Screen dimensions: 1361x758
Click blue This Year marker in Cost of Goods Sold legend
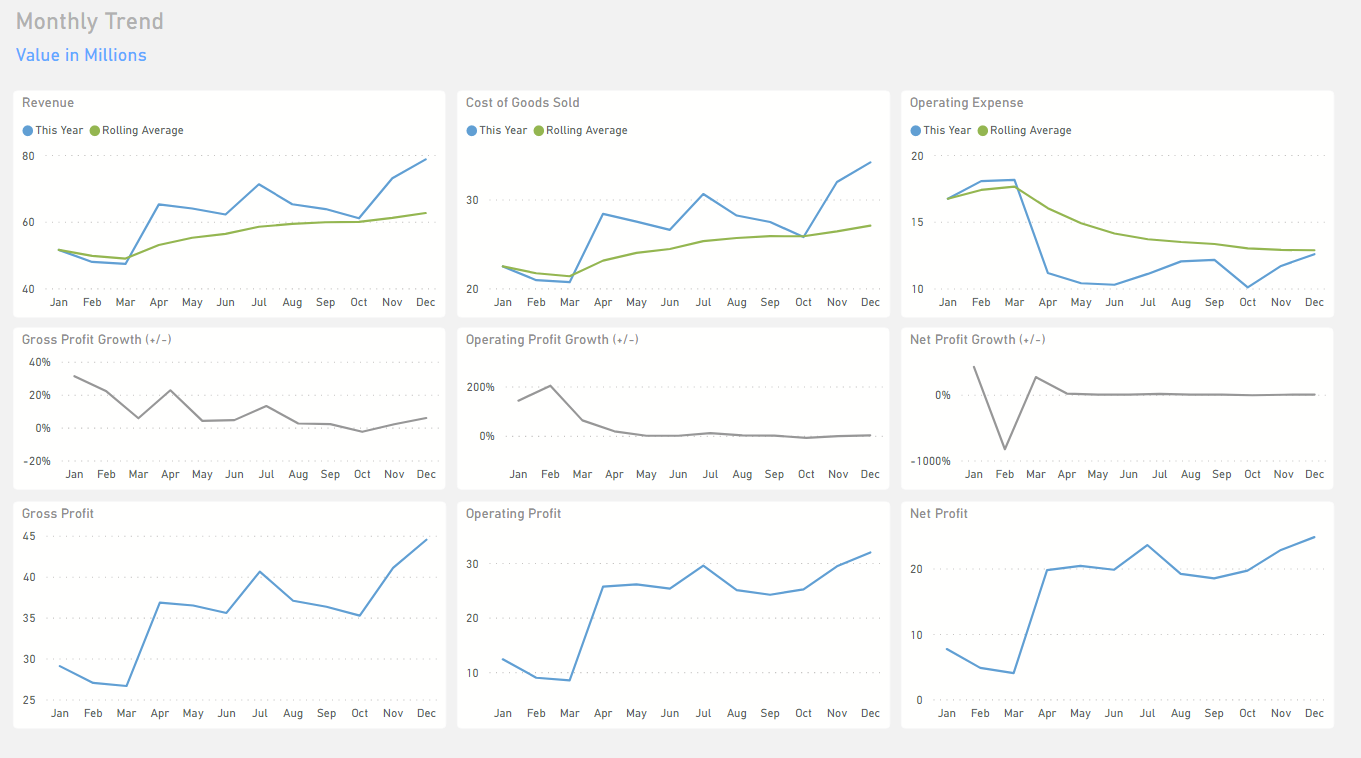pyautogui.click(x=472, y=131)
